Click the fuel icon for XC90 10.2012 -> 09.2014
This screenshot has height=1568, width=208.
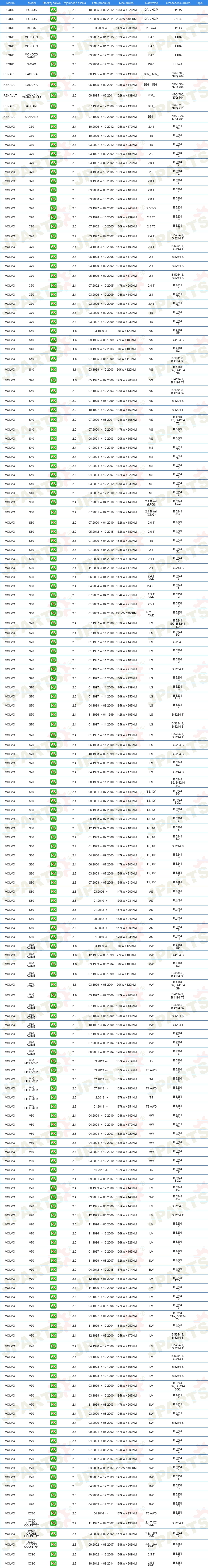pos(53,1563)
